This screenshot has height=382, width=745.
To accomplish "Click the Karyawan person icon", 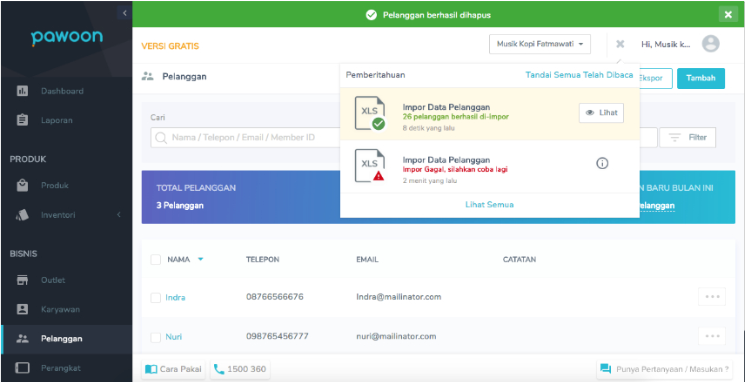I will click(x=22, y=309).
